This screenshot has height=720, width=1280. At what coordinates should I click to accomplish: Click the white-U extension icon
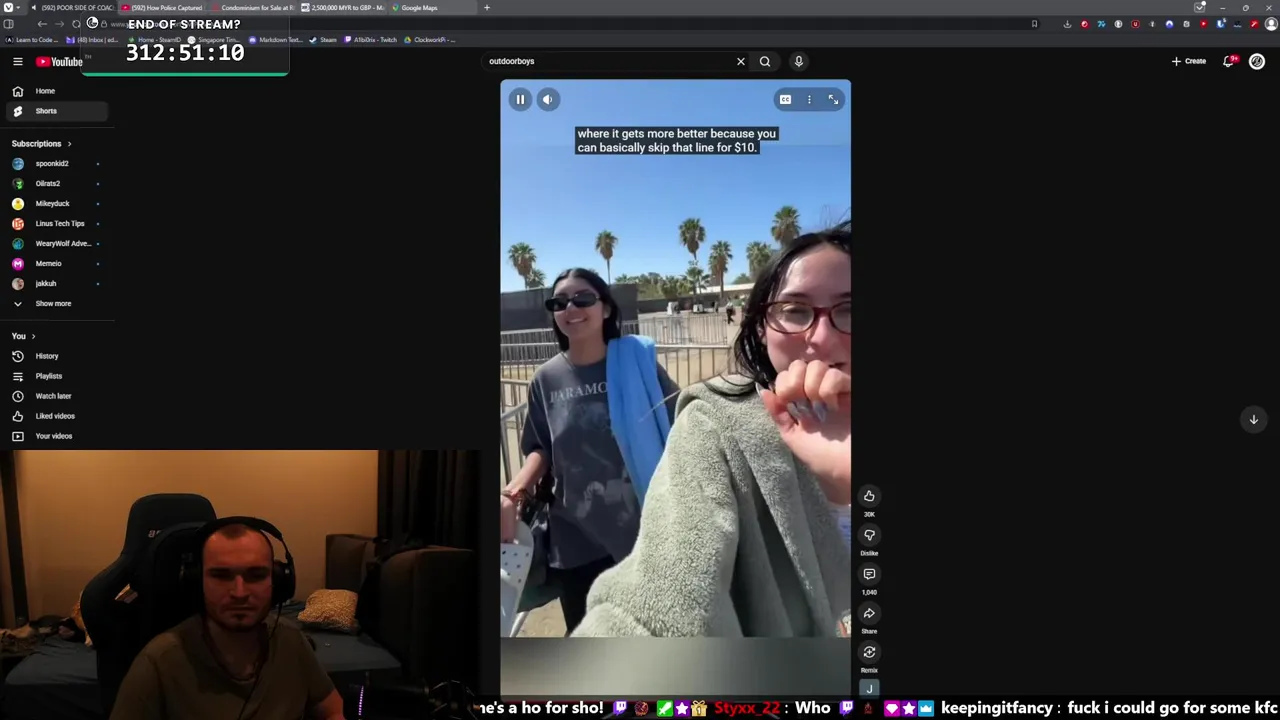[x=1135, y=24]
